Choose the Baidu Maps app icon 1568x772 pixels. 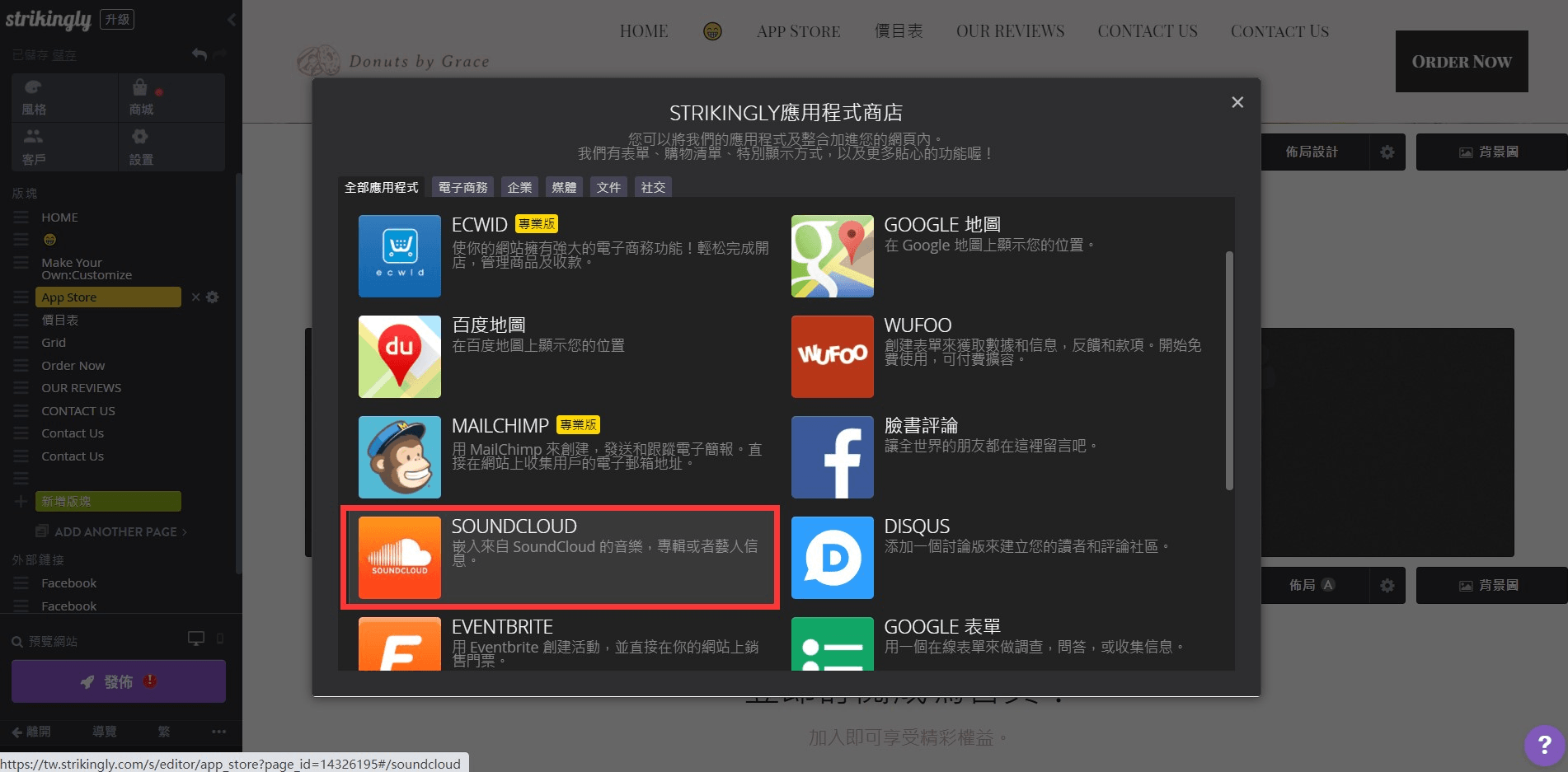tap(399, 356)
